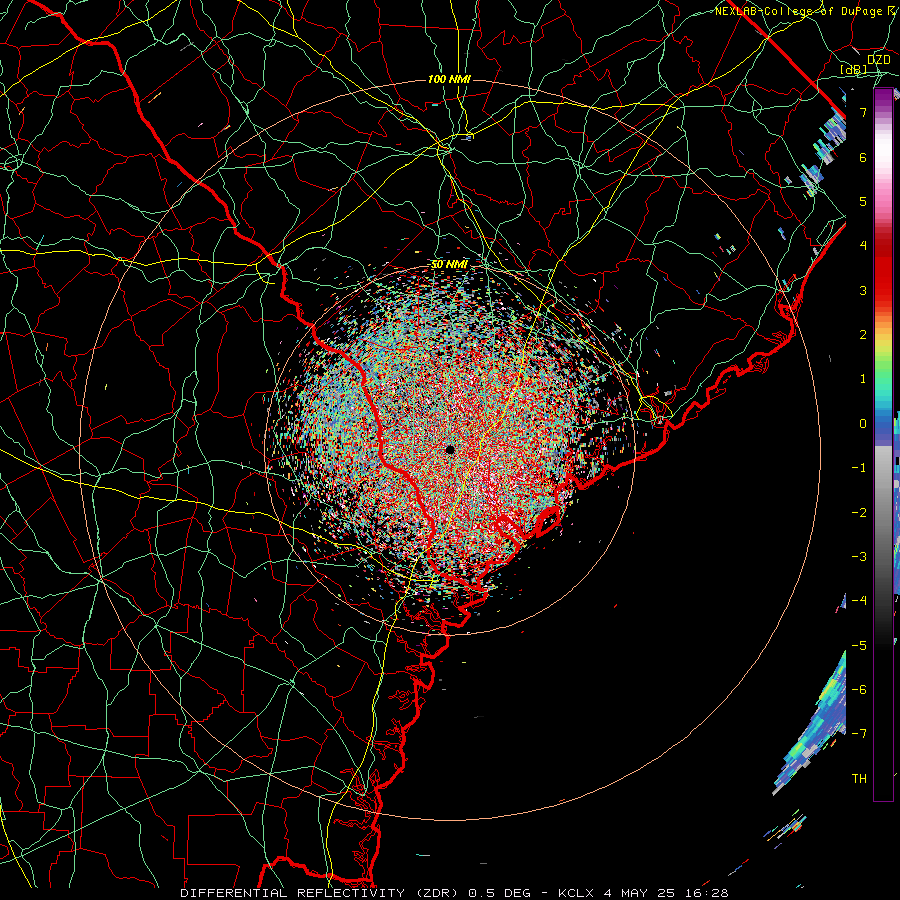Click the "50 NMI" range ring label
Viewport: 900px width, 900px height.
(x=449, y=265)
